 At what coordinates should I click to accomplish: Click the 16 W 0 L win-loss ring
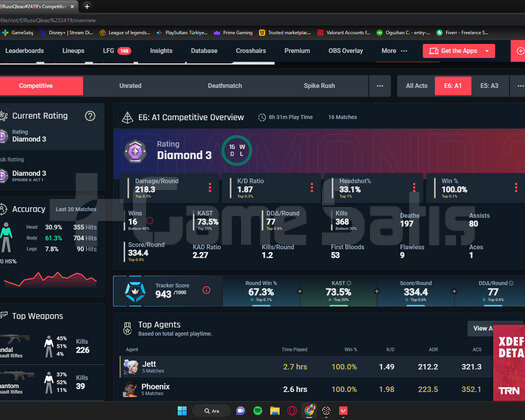(236, 150)
